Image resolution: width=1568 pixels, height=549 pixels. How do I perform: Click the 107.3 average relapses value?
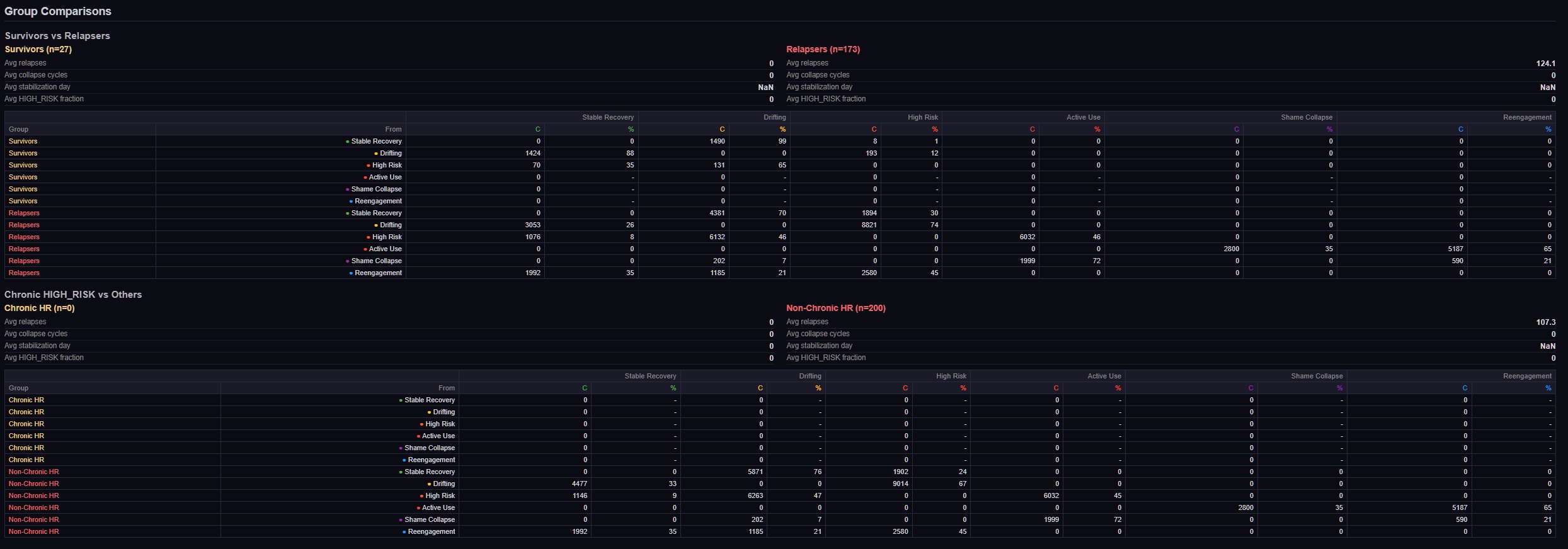pos(1545,322)
